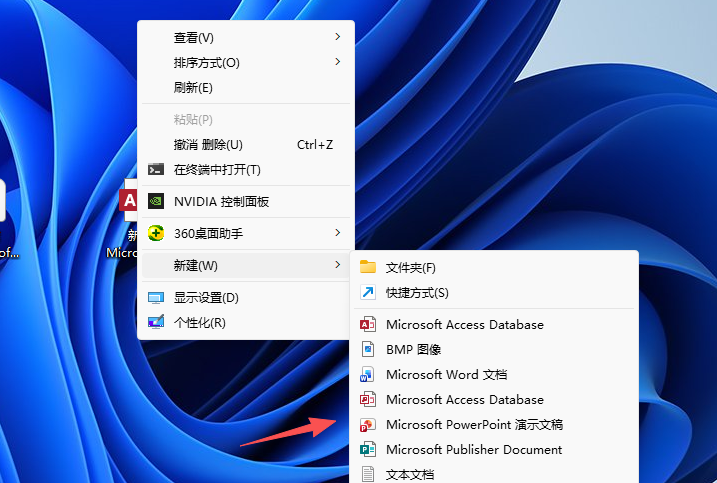Click the PowerPoint presentation icon
The width and height of the screenshot is (717, 483).
pyautogui.click(x=368, y=424)
